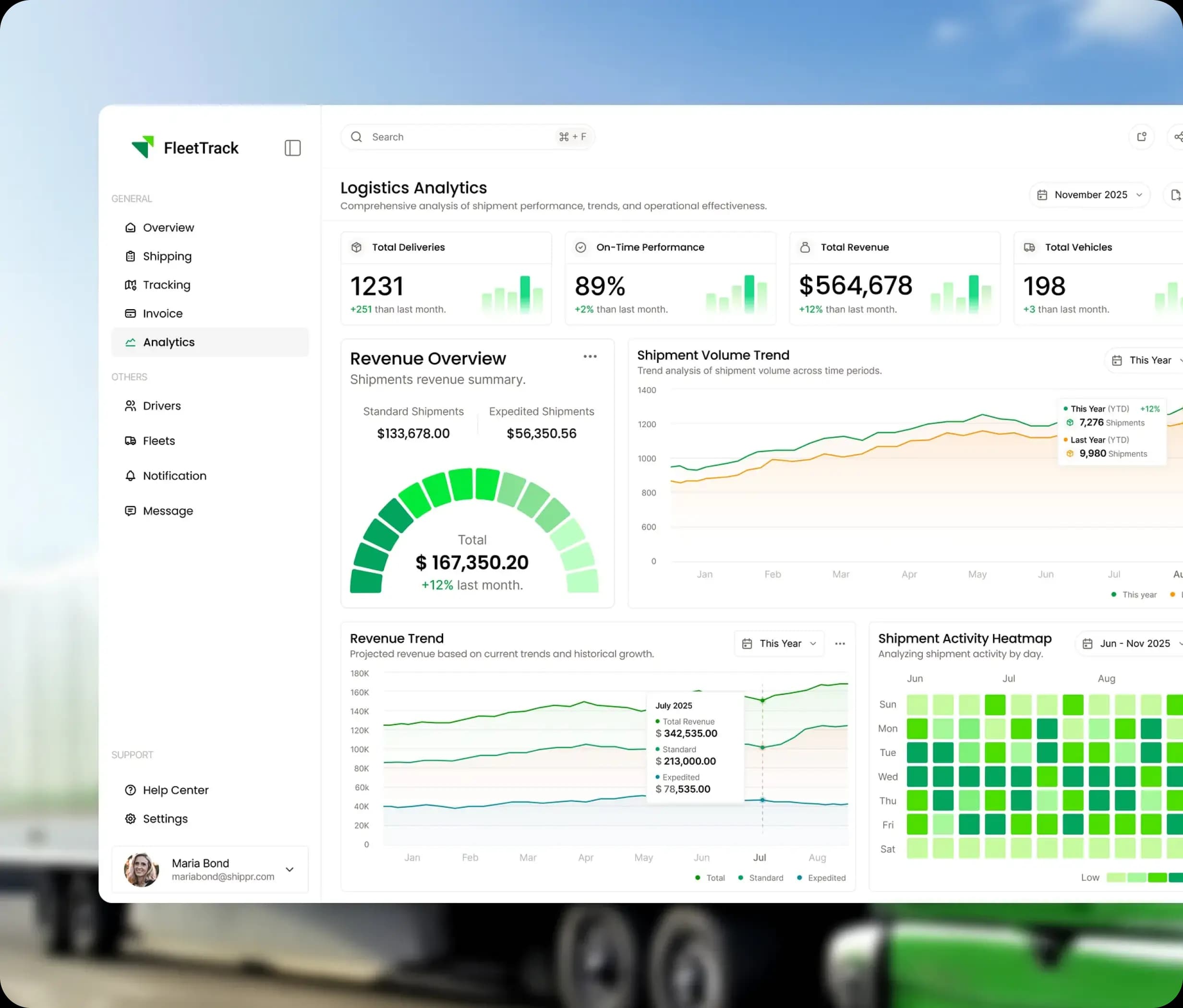This screenshot has height=1008, width=1183.
Task: Collapse the sidebar with the panel icon
Action: click(x=292, y=148)
